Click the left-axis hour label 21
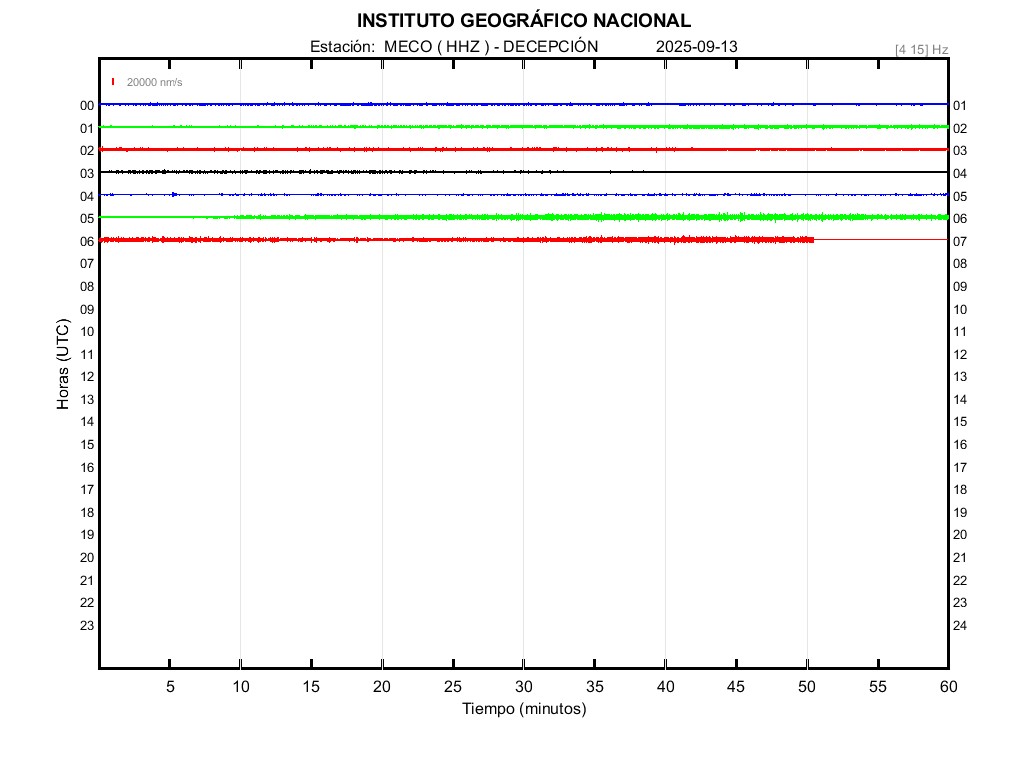Screen dimensions: 1024x768 [x=87, y=581]
